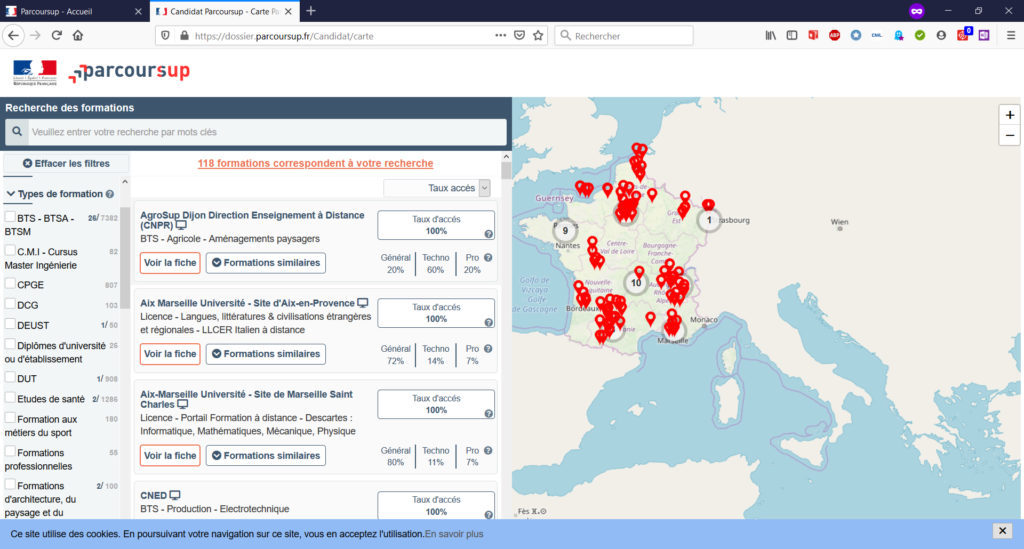Check the Formation aux métiers du sport filter
This screenshot has height=549, width=1024.
click(10, 418)
